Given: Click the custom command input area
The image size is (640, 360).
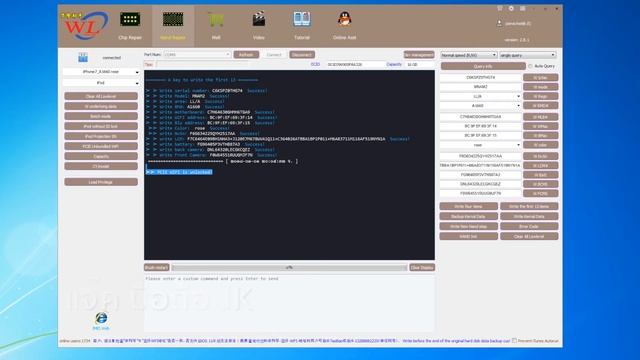Looking at the screenshot, I should pos(289,304).
